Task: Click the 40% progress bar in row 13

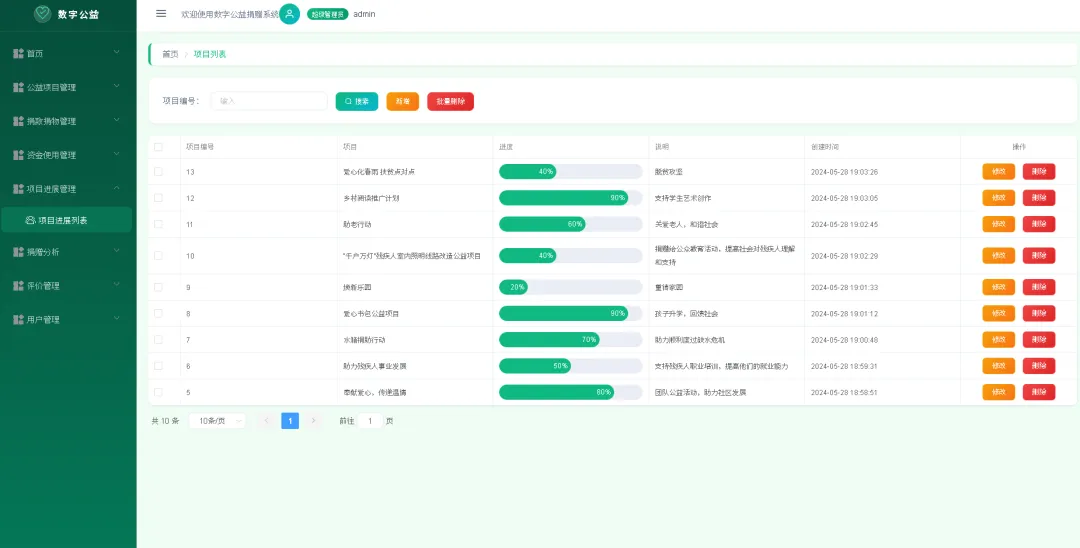Action: click(570, 171)
